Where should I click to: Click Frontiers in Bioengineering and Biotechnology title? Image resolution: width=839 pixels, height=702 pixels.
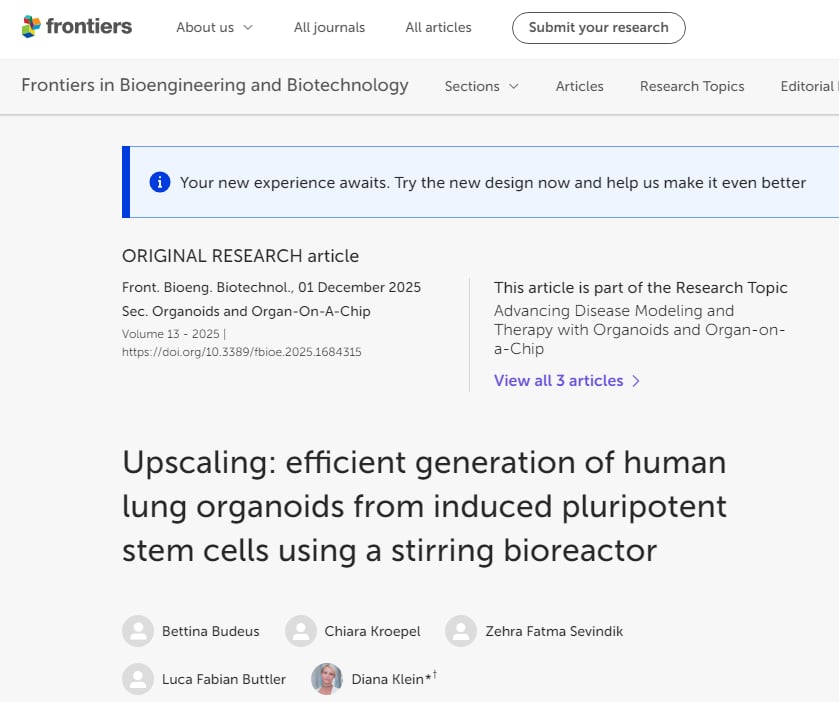pos(215,85)
